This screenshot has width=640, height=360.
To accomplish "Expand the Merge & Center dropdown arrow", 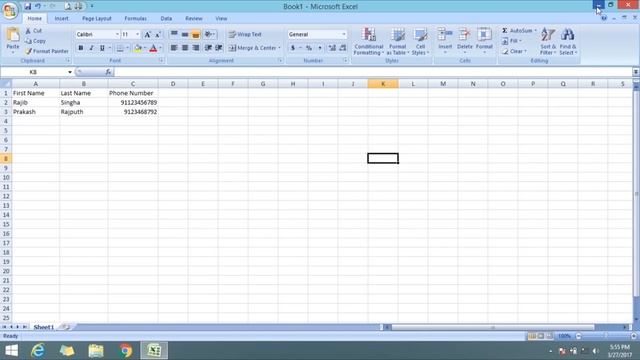I will 280,48.
